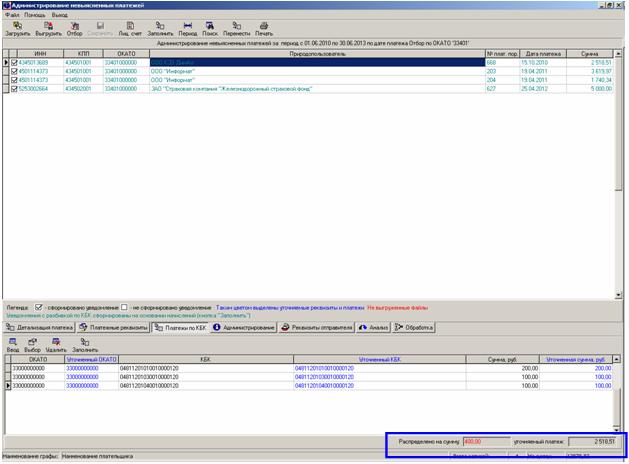Toggle checkbox on first ООО "Информат" row
Image resolution: width=629 pixels, height=464 pixels.
pos(13,71)
